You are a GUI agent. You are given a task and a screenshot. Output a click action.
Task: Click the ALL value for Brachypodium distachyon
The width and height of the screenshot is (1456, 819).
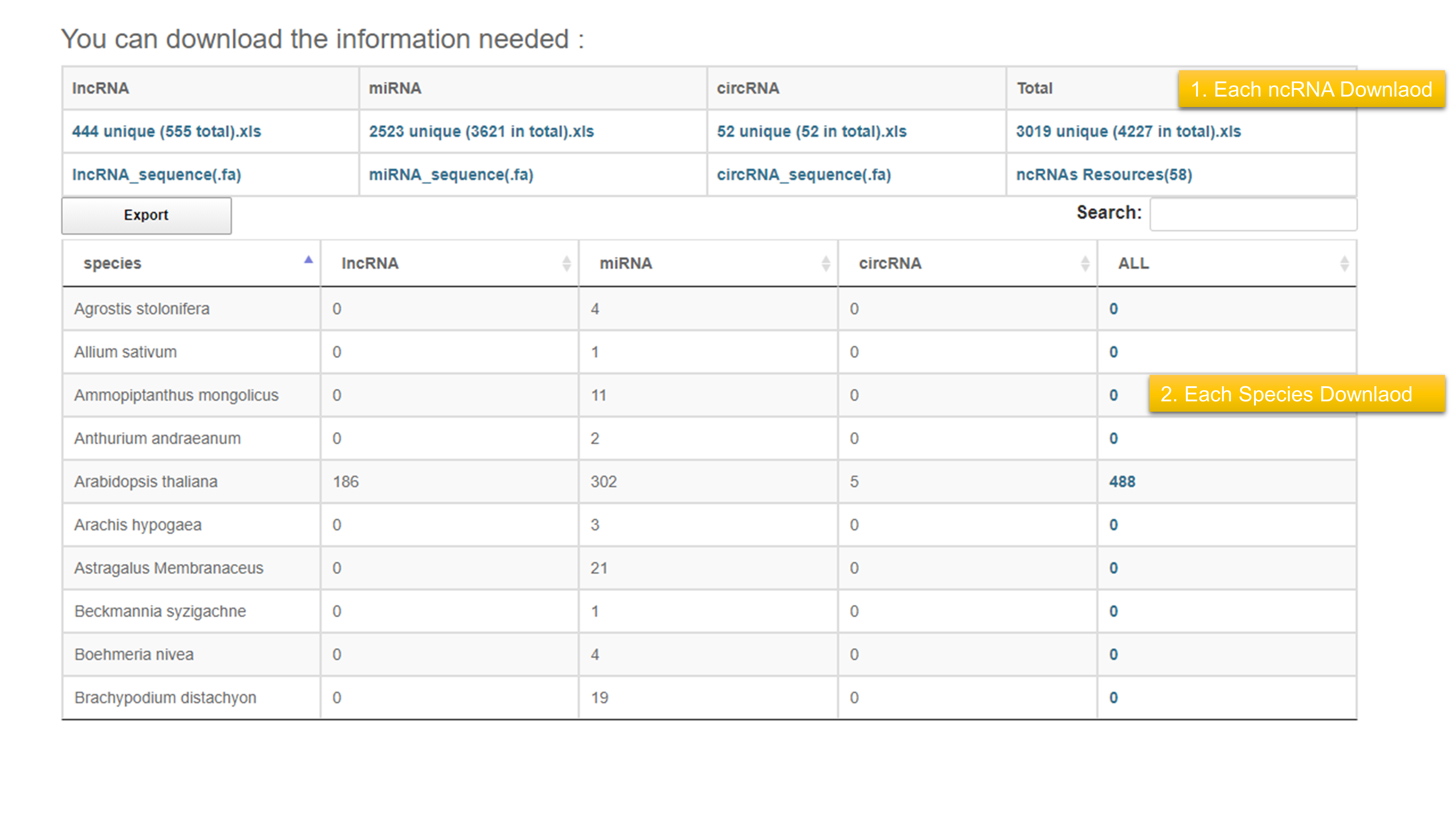(1113, 697)
